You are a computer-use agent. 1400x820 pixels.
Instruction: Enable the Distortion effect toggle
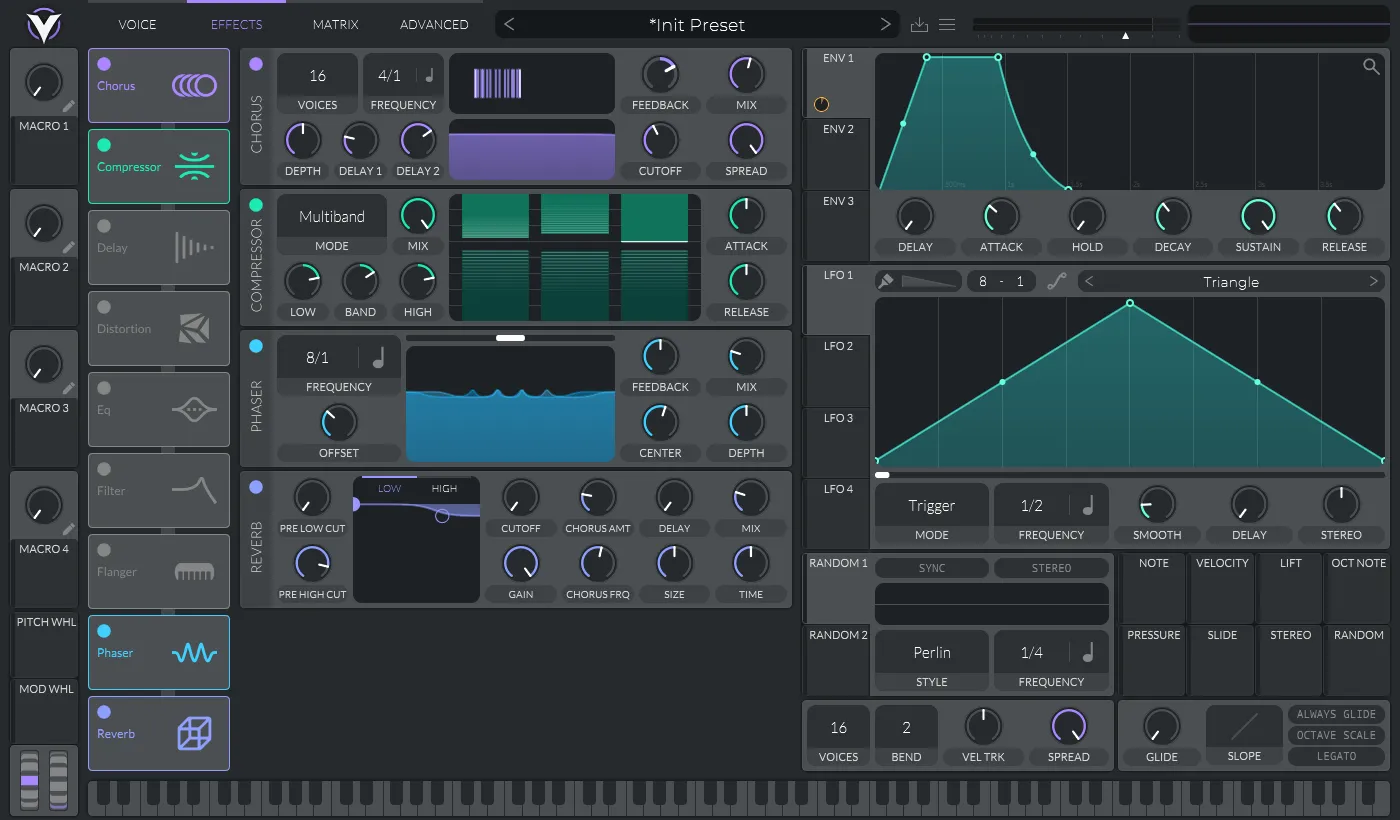coord(104,308)
